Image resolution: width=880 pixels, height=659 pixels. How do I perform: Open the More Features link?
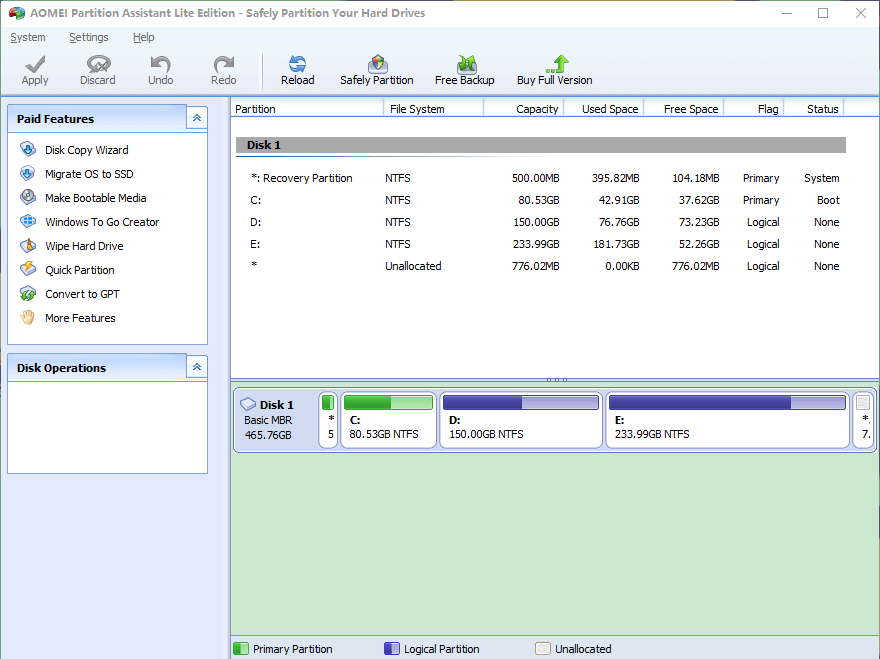[x=80, y=318]
